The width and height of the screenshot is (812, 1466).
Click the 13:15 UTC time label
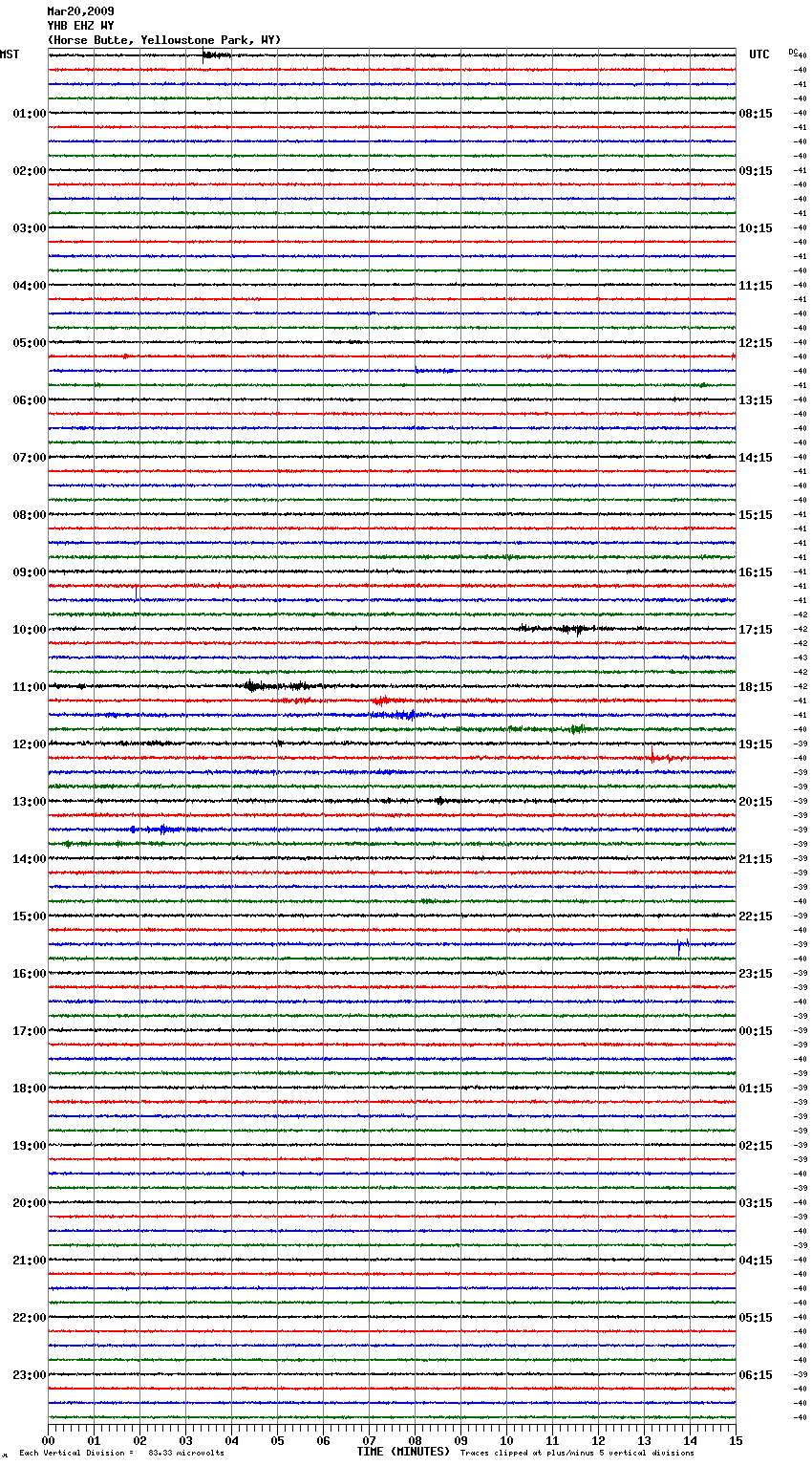point(756,400)
